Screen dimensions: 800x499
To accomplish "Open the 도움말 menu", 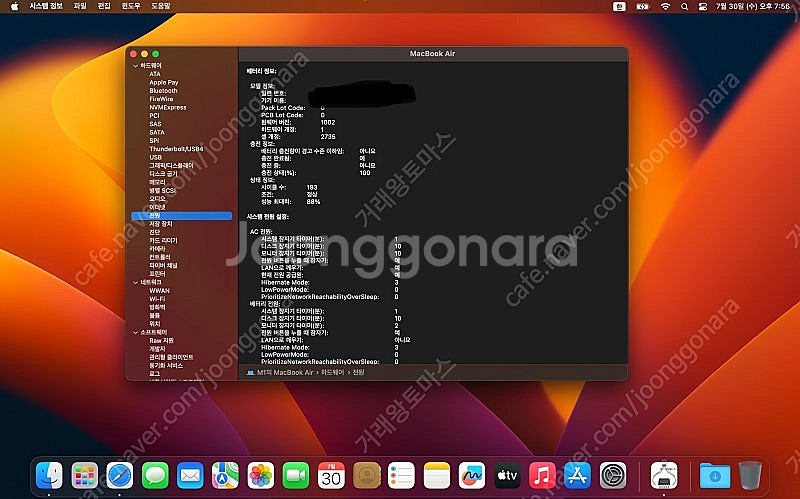I will (161, 6).
